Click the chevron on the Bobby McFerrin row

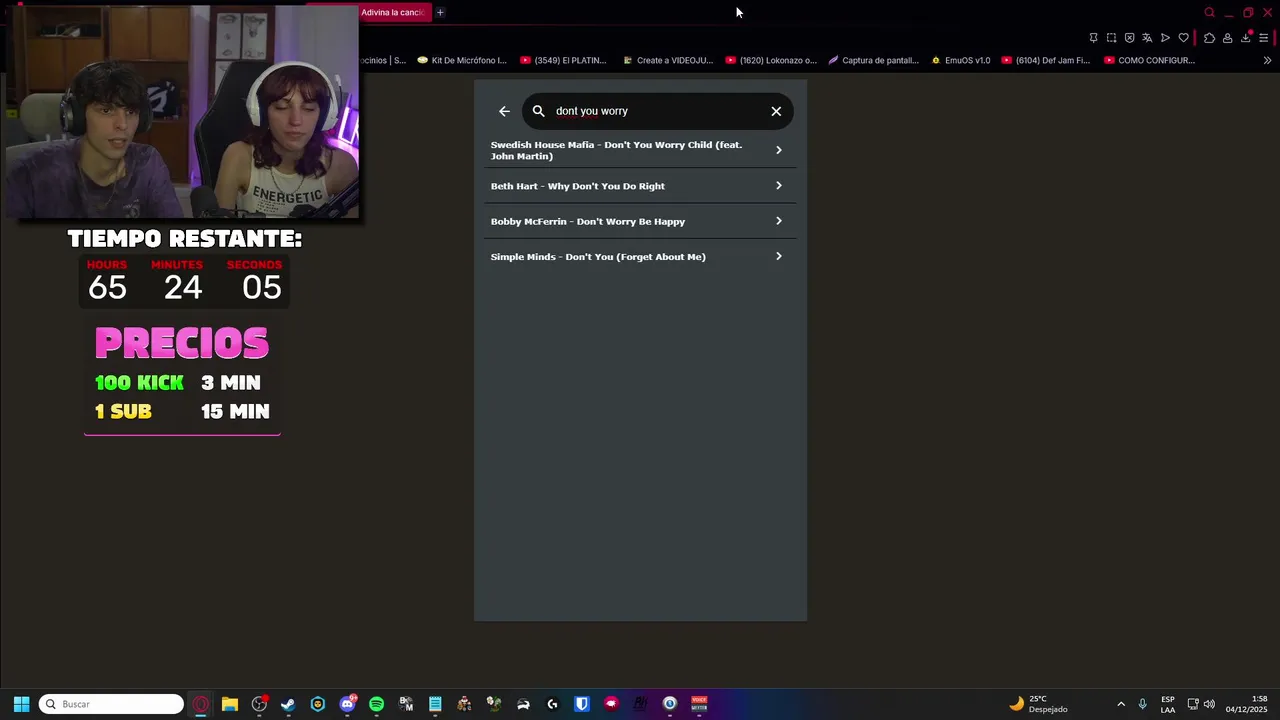[x=778, y=221]
